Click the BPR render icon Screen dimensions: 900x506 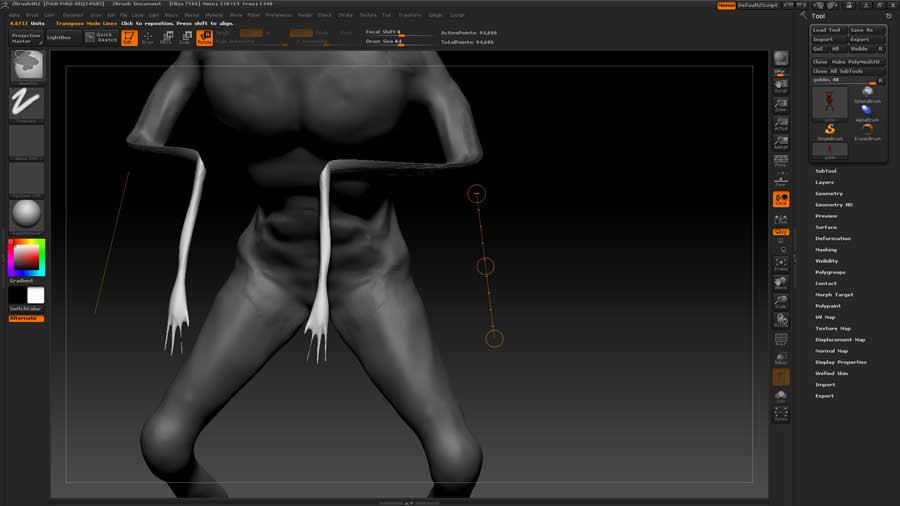click(781, 59)
